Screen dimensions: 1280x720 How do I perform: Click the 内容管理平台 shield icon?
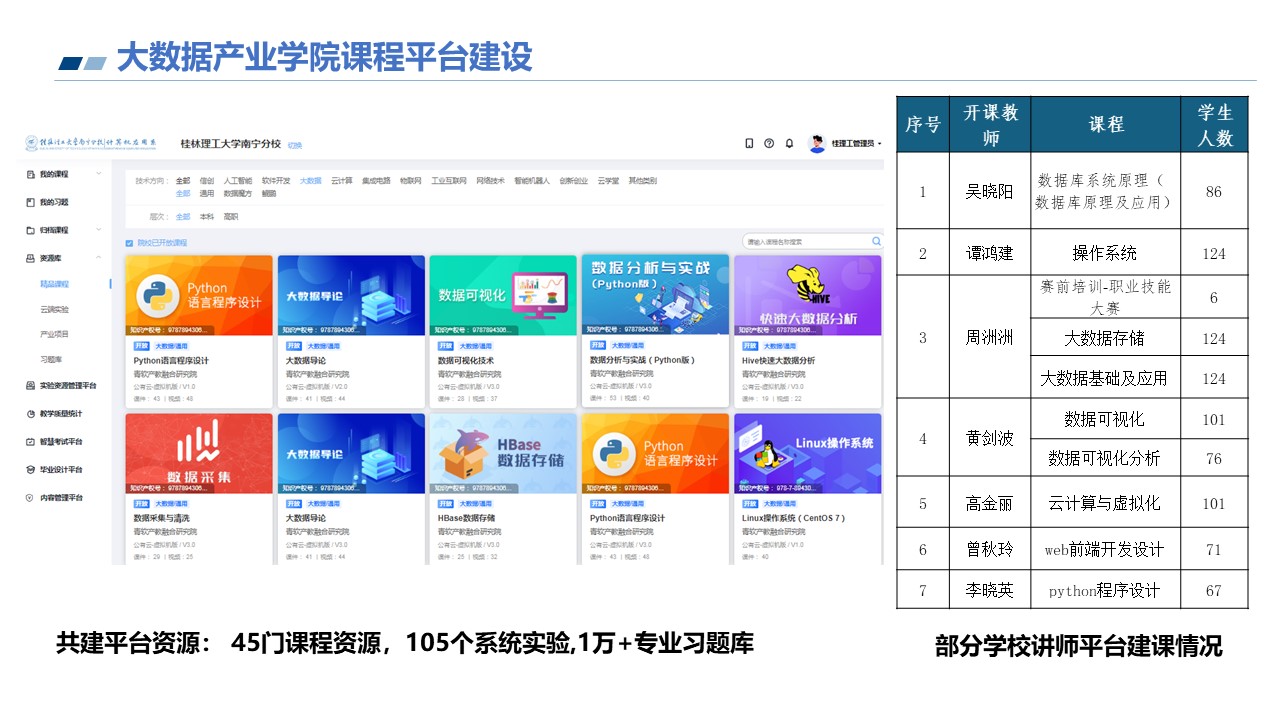pos(30,497)
